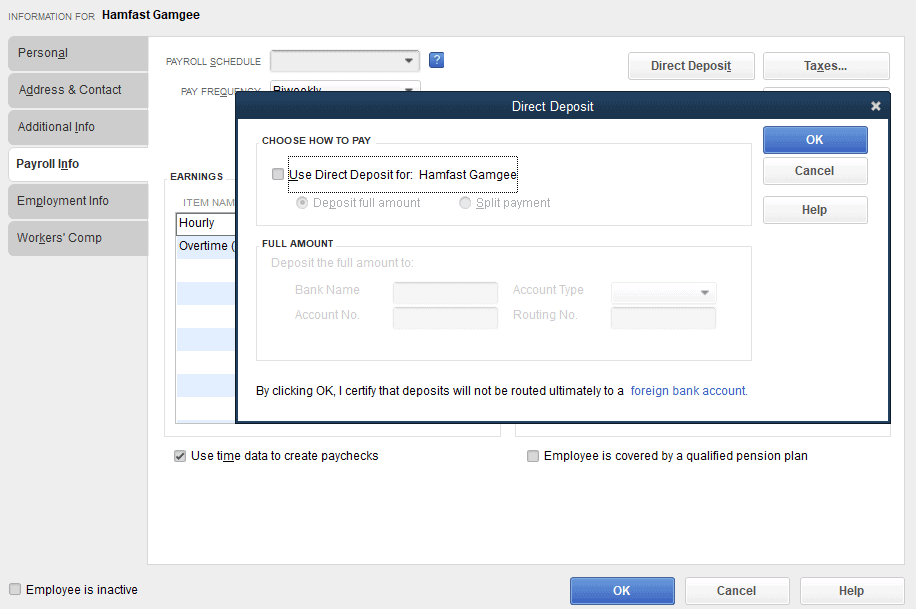This screenshot has height=609, width=916.
Task: Cancel the Direct Deposit dialog
Action: click(815, 171)
